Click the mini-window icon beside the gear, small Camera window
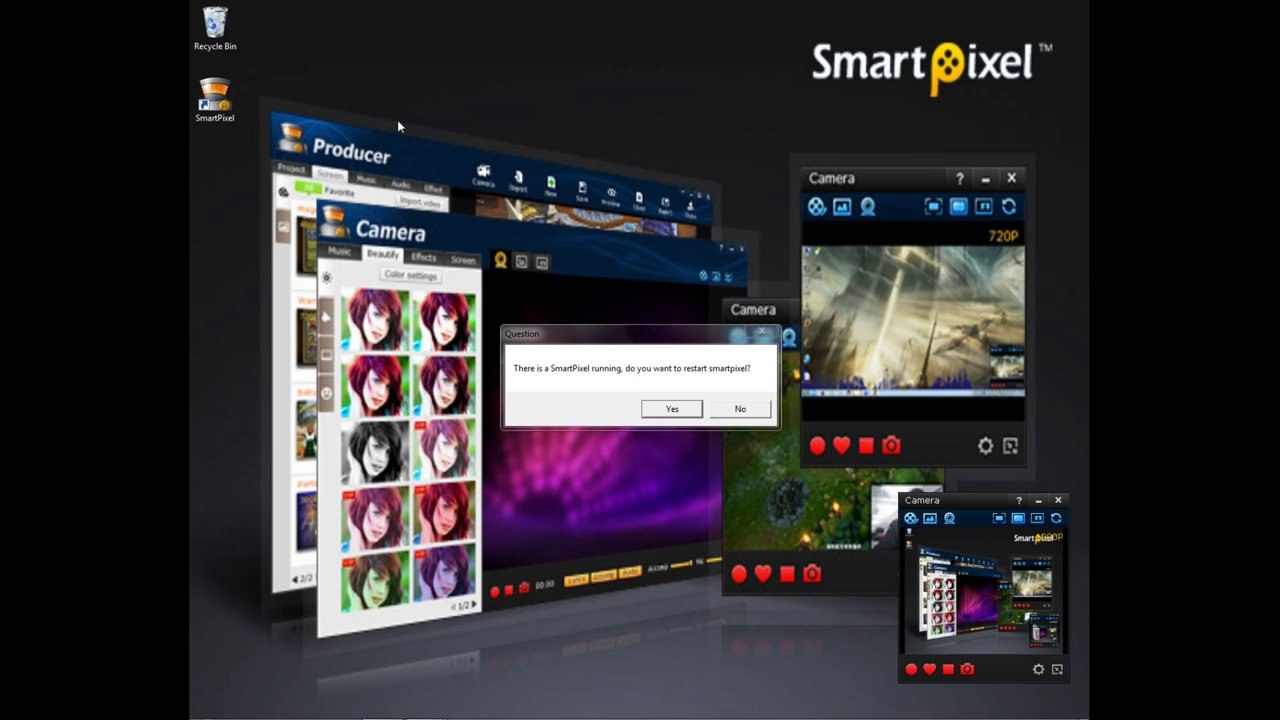 pos(1057,669)
